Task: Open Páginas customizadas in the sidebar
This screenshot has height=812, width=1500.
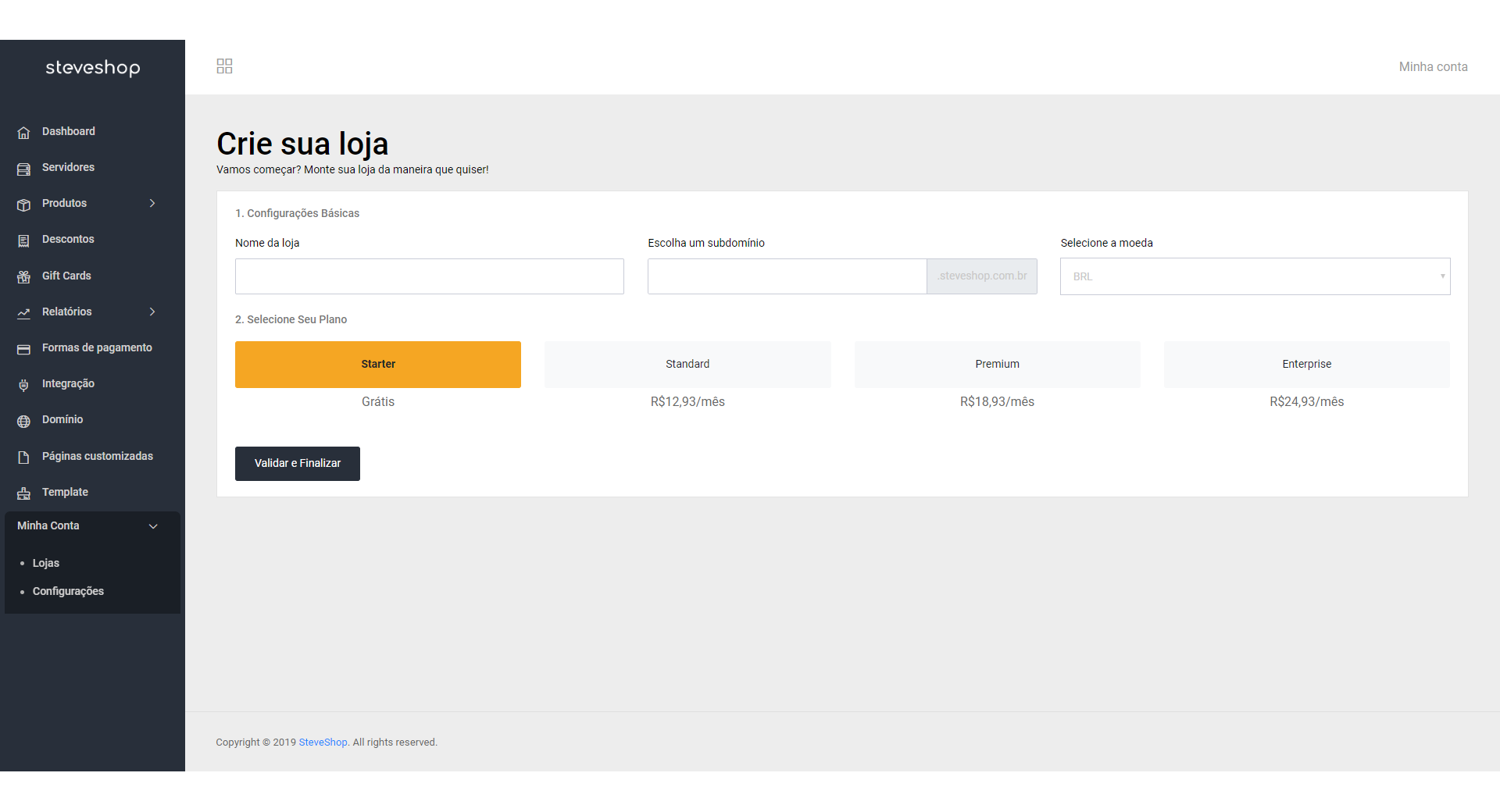Action: pos(98,456)
